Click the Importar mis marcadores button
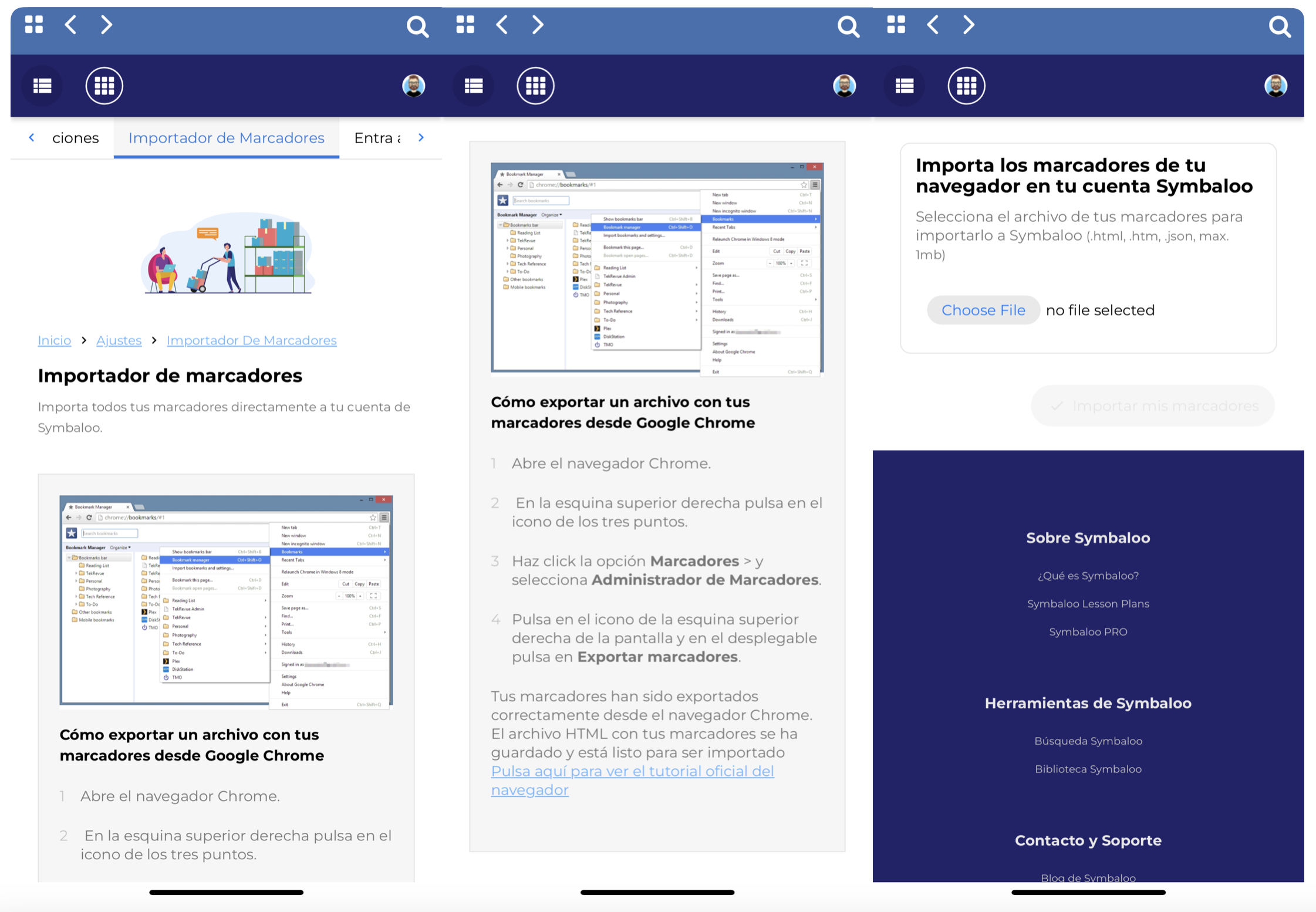1316x912 pixels. 1153,406
